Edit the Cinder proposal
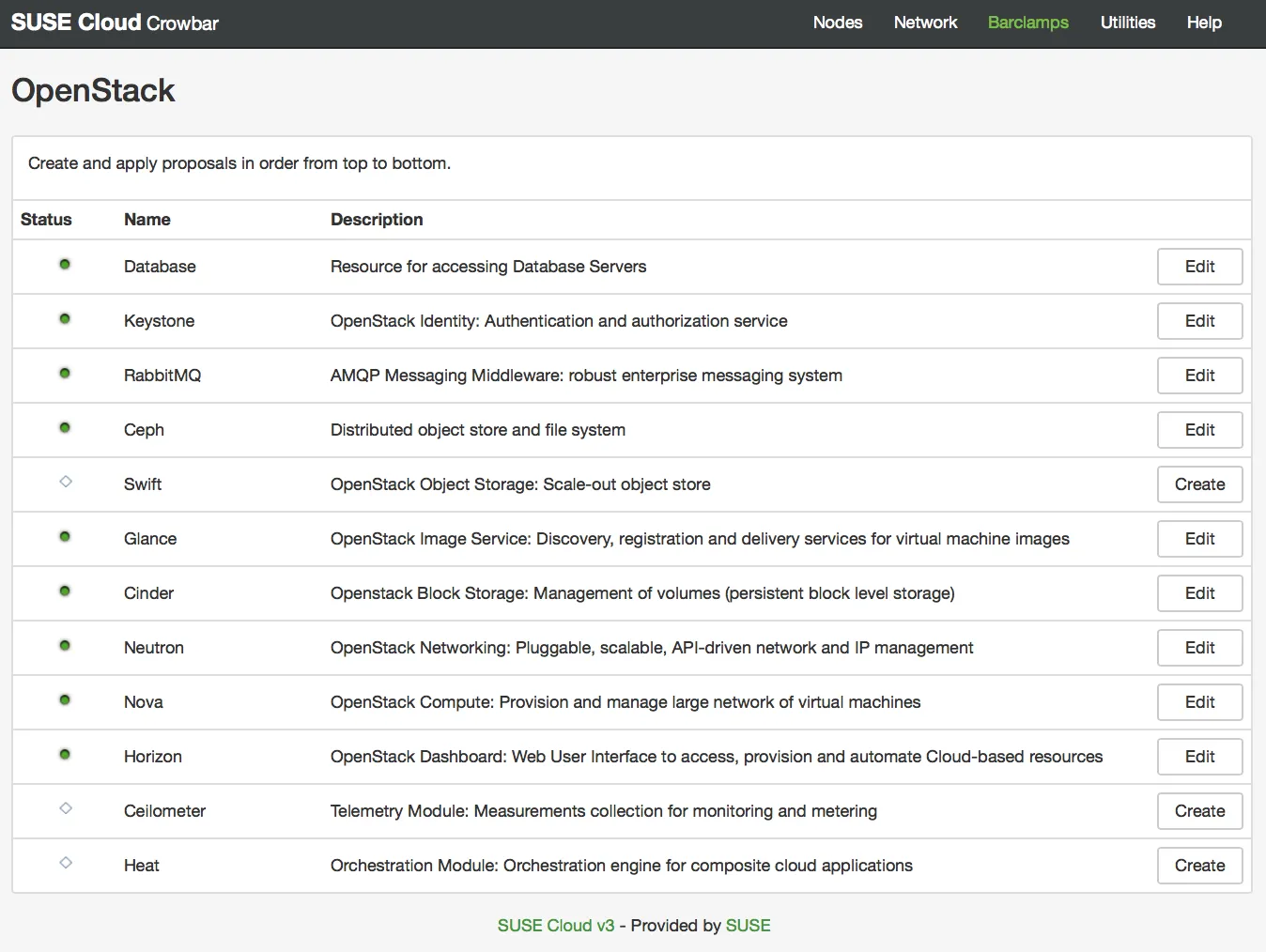Screen dimensions: 1266x952 pyautogui.click(x=1199, y=593)
